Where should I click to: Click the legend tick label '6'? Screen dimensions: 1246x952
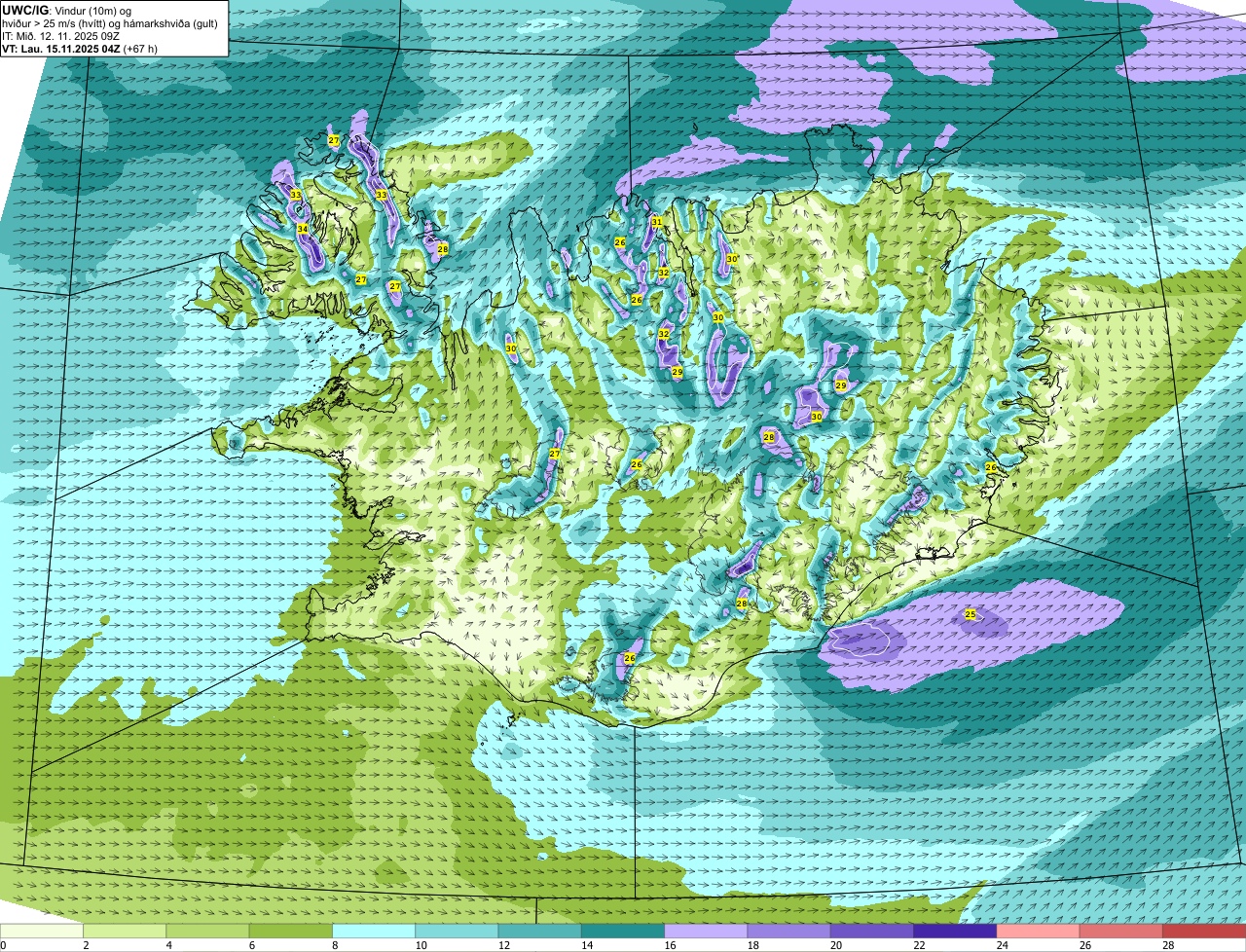[251, 945]
